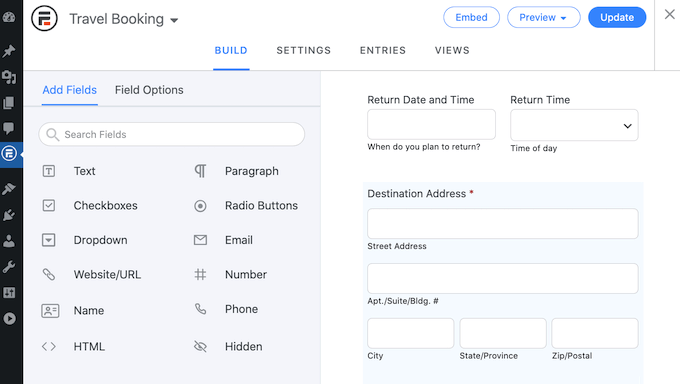680x384 pixels.
Task: Open Settings sliders icon in sidebar
Action: [x=9, y=292]
